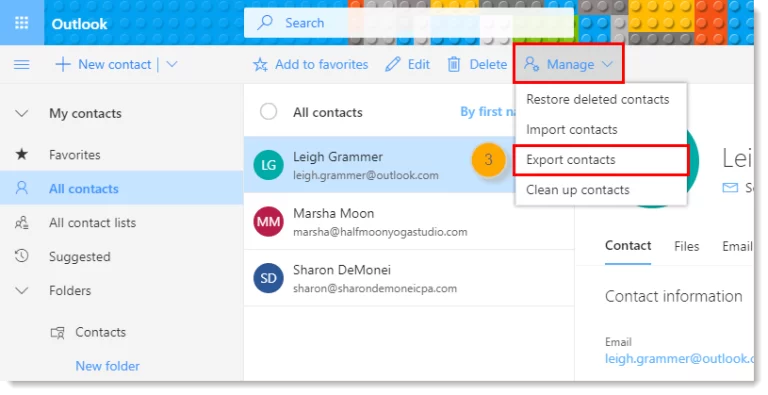Open the app launcher grid icon

22,23
